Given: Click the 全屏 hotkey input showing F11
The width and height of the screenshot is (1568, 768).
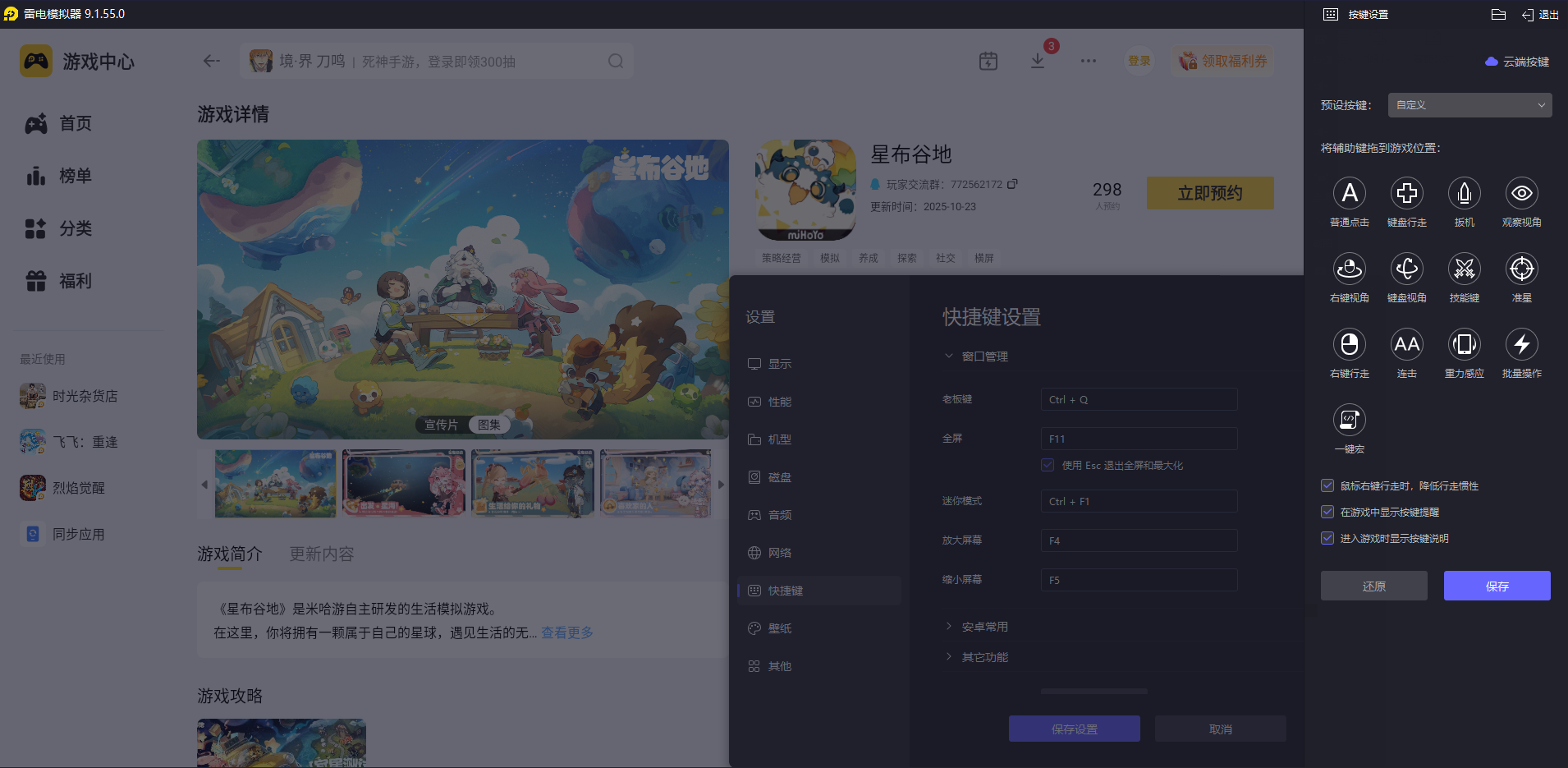Looking at the screenshot, I should pos(1138,438).
